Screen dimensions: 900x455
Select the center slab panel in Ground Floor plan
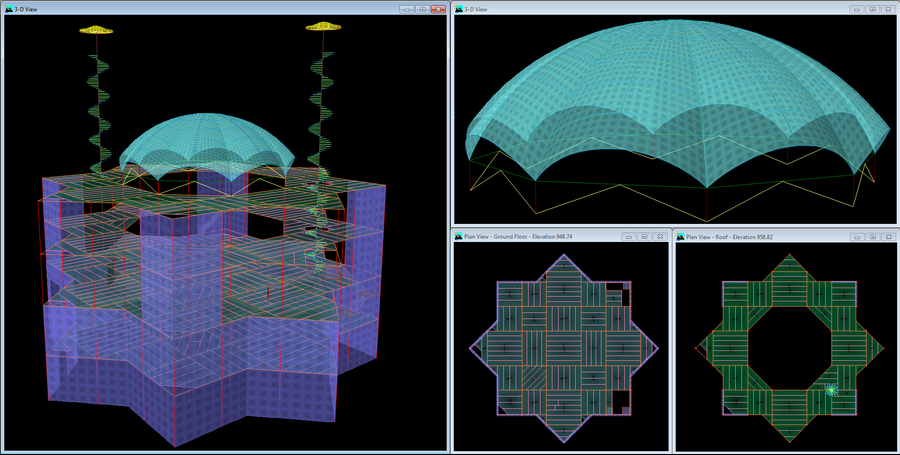pos(563,347)
